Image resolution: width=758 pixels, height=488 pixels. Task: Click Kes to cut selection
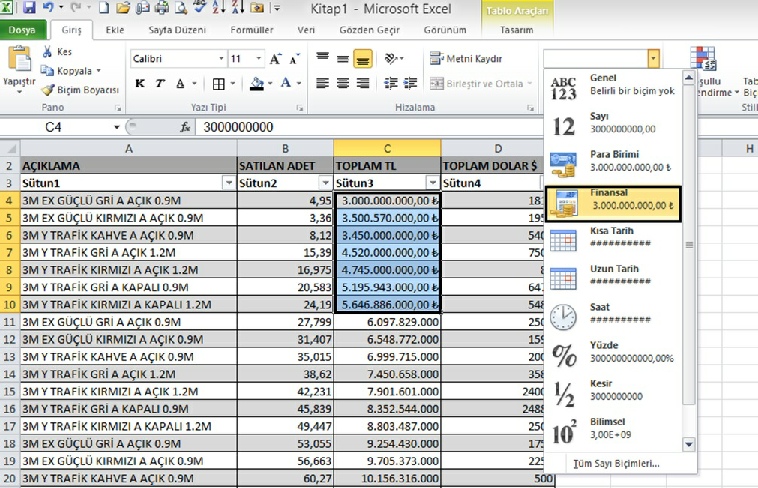[x=58, y=52]
